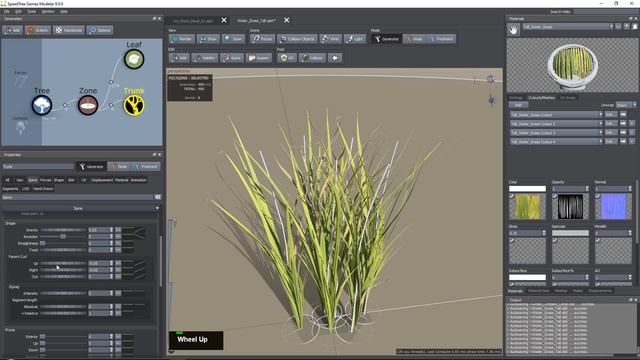Select the Zone node in Generation graph
This screenshot has width=640, height=360.
[x=88, y=105]
